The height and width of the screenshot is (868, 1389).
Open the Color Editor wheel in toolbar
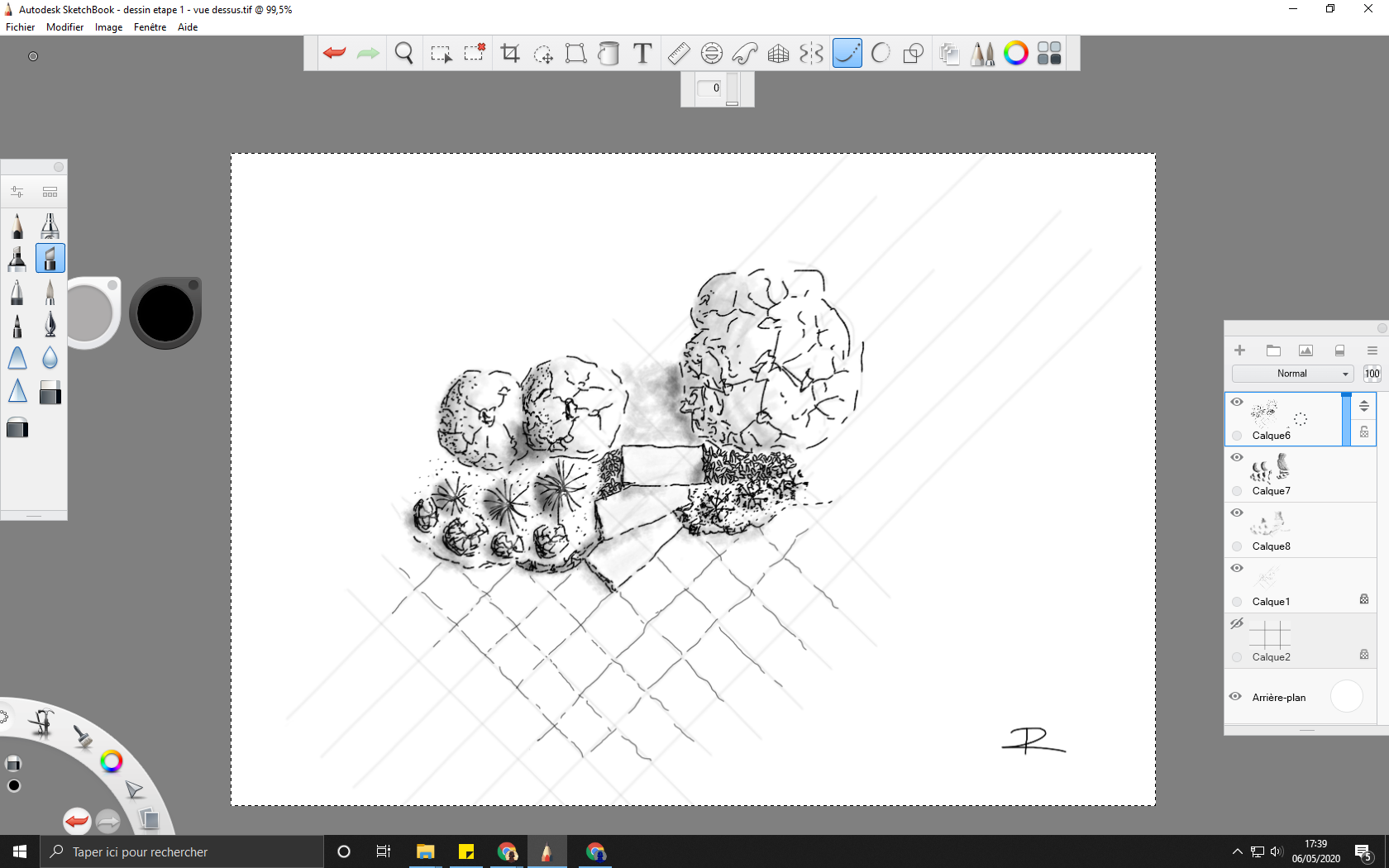(1016, 53)
